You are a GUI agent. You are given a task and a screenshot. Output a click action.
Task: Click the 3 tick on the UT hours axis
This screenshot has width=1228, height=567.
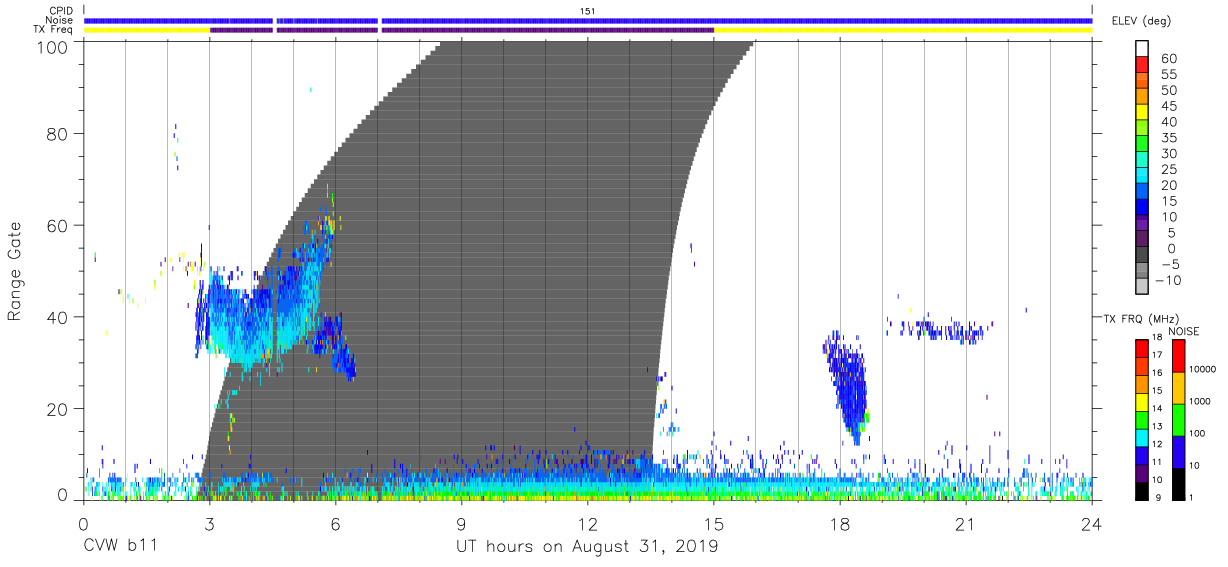click(x=209, y=524)
